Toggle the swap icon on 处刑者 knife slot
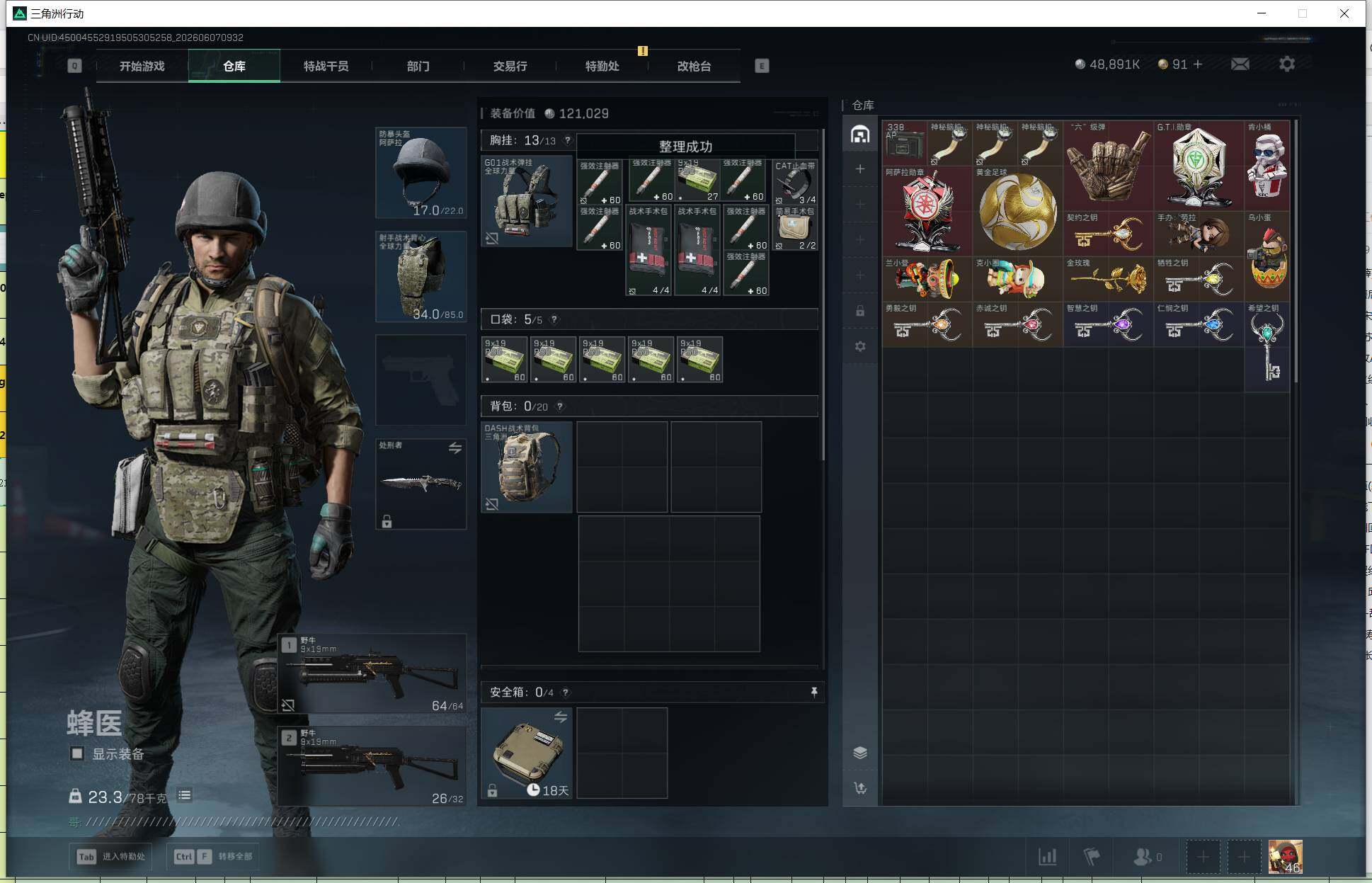The image size is (1372, 883). pyautogui.click(x=455, y=448)
